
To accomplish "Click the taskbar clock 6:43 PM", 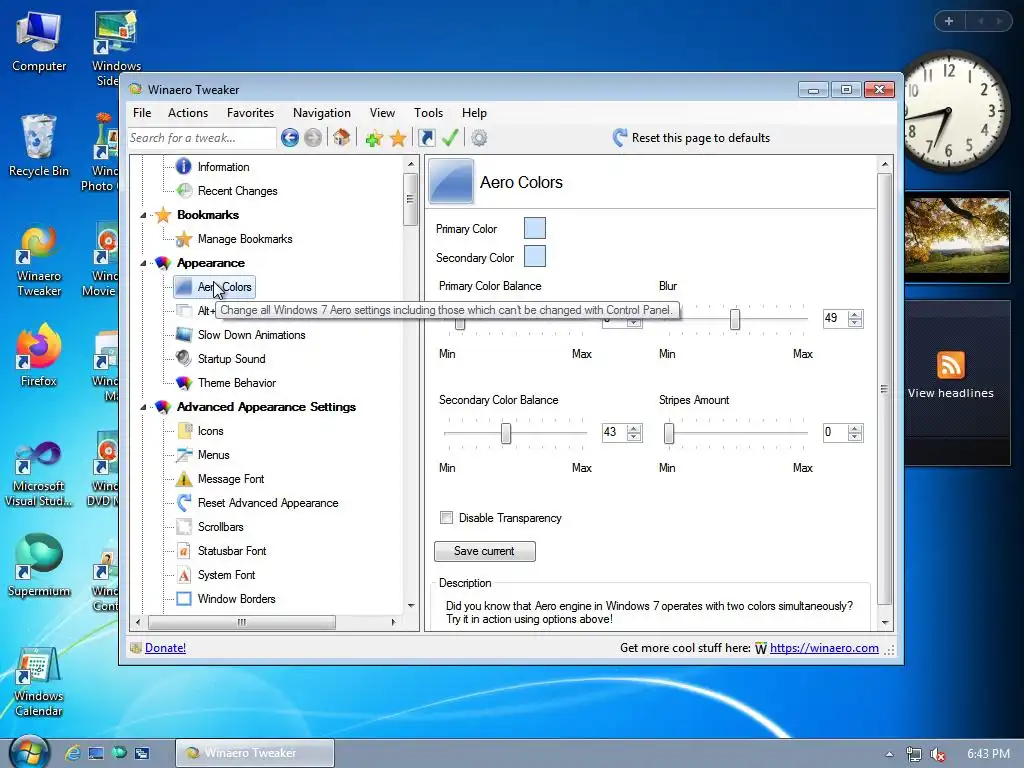I will (x=988, y=754).
